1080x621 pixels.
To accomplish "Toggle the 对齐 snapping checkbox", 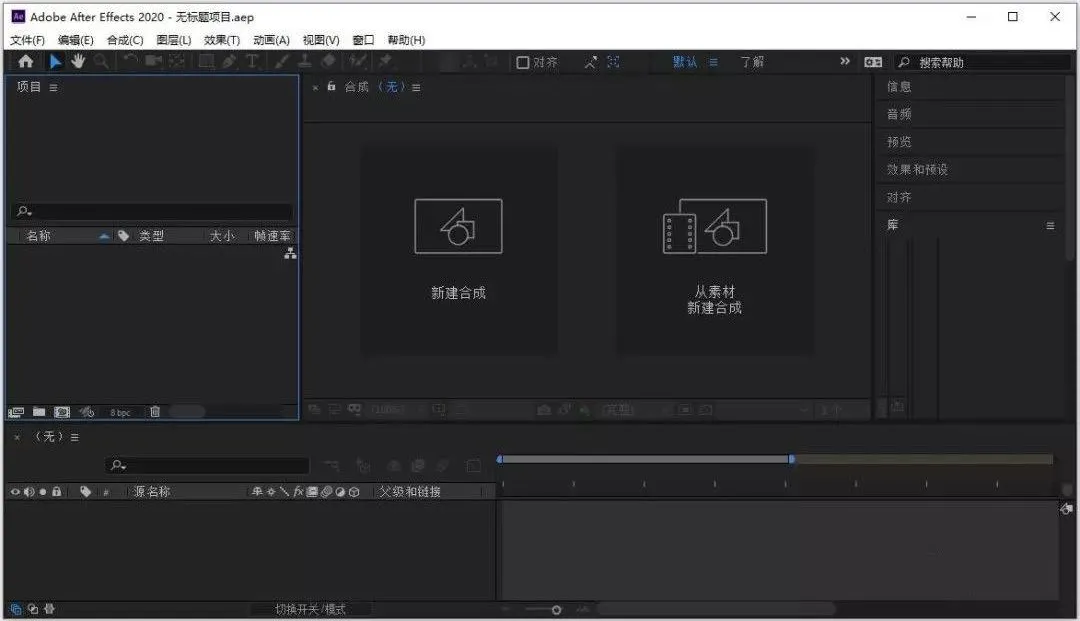I will [x=523, y=63].
